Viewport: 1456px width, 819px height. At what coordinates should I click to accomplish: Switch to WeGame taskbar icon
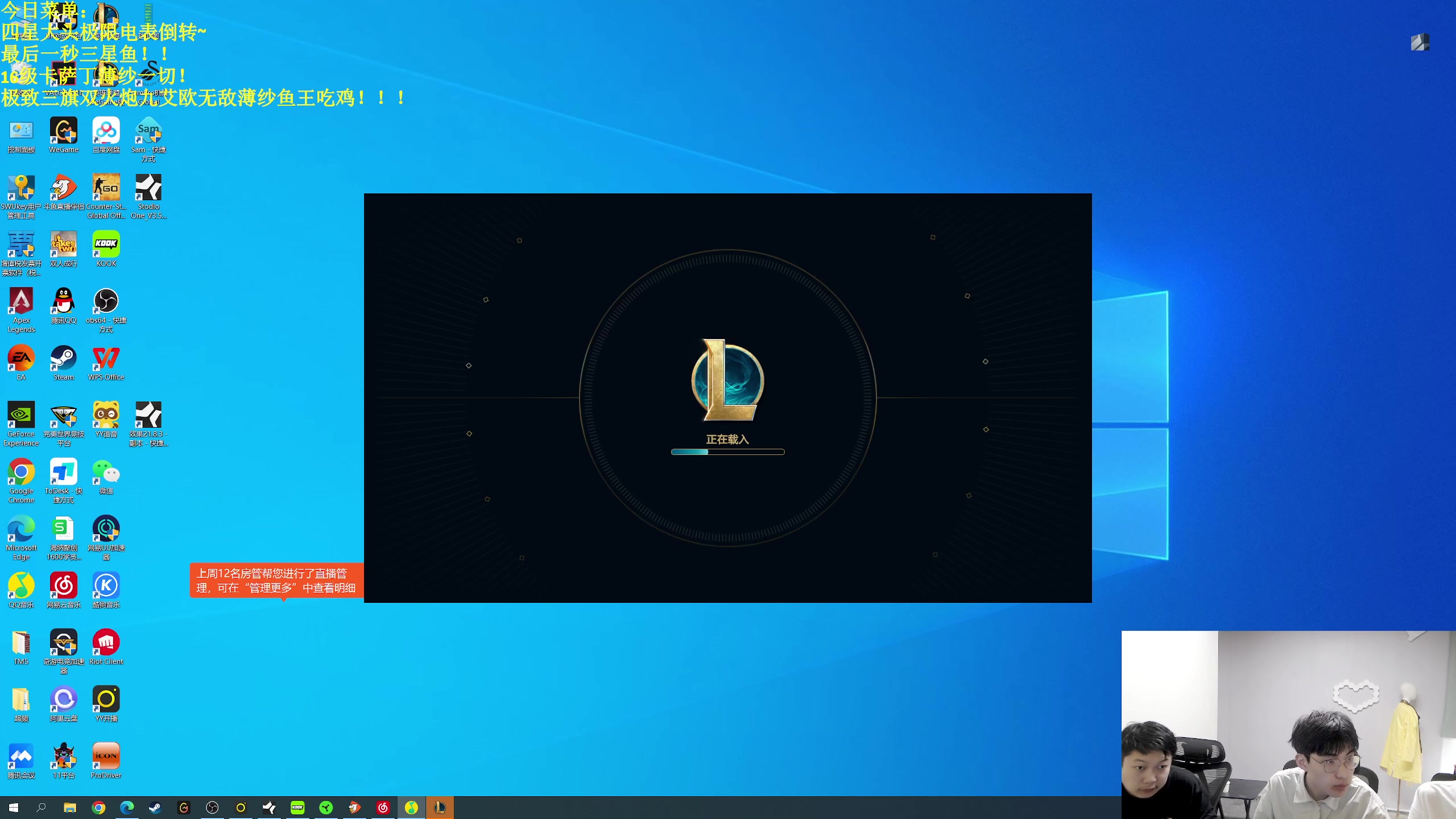click(x=184, y=808)
